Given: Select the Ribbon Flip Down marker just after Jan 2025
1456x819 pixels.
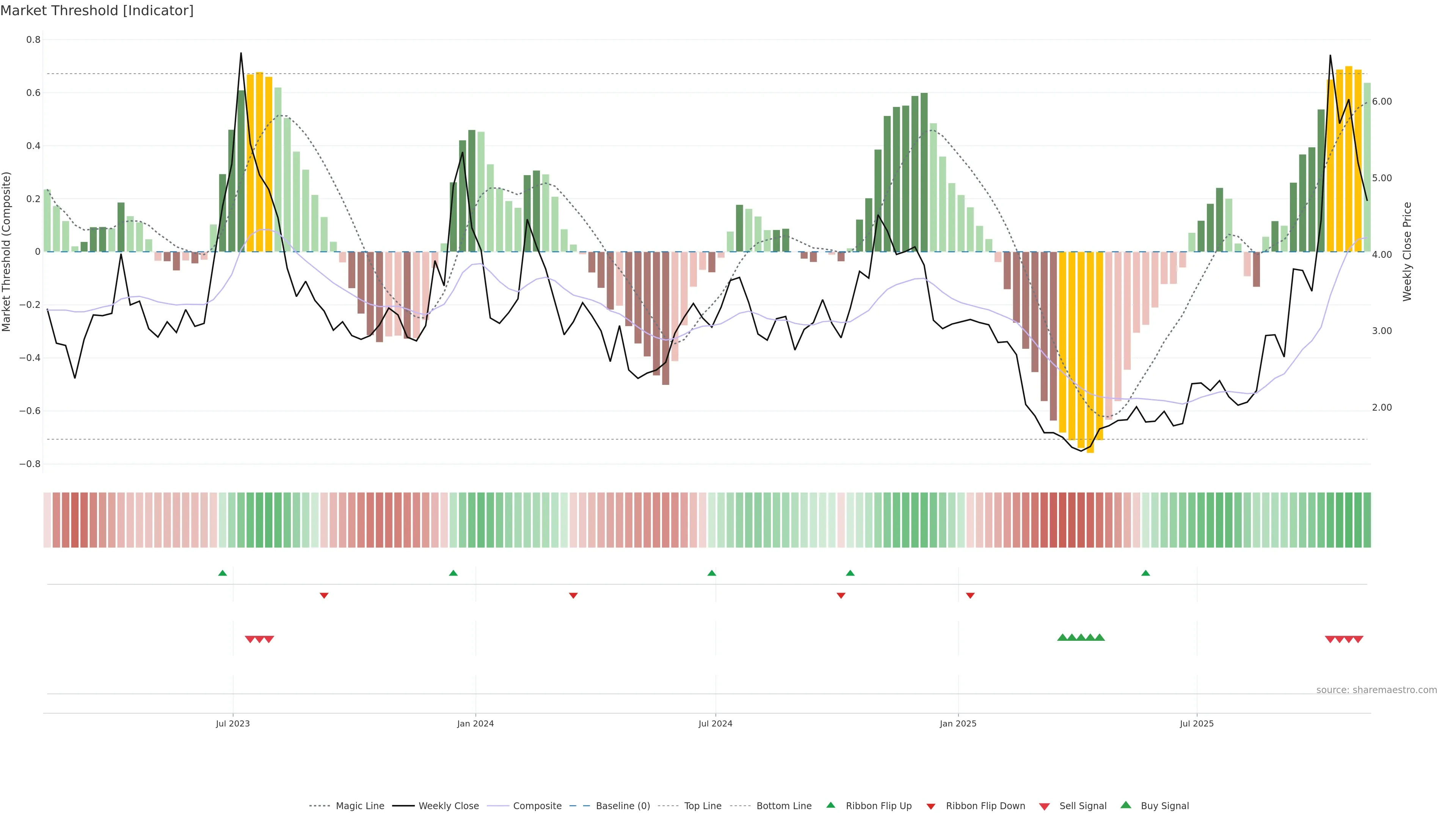Looking at the screenshot, I should coord(971,595).
